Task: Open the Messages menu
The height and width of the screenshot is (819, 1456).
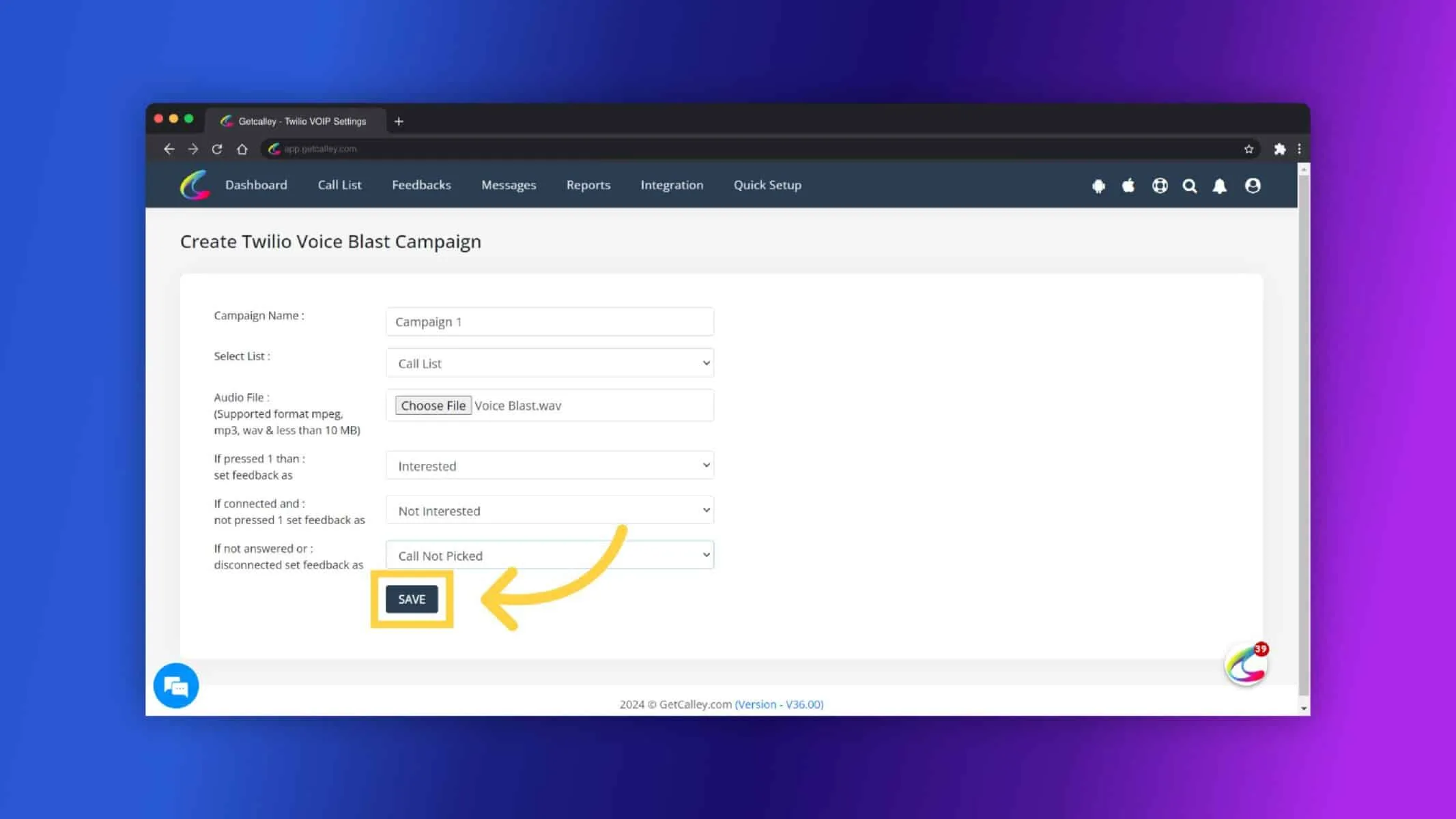Action: click(509, 185)
